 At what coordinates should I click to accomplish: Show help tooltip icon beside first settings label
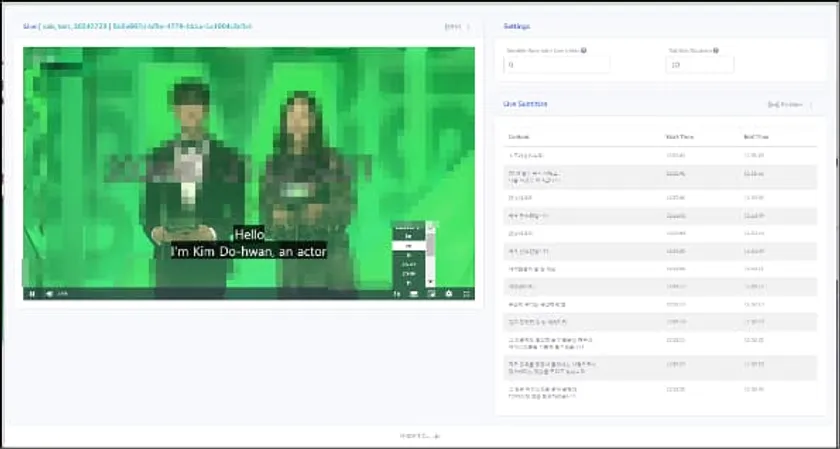point(583,50)
